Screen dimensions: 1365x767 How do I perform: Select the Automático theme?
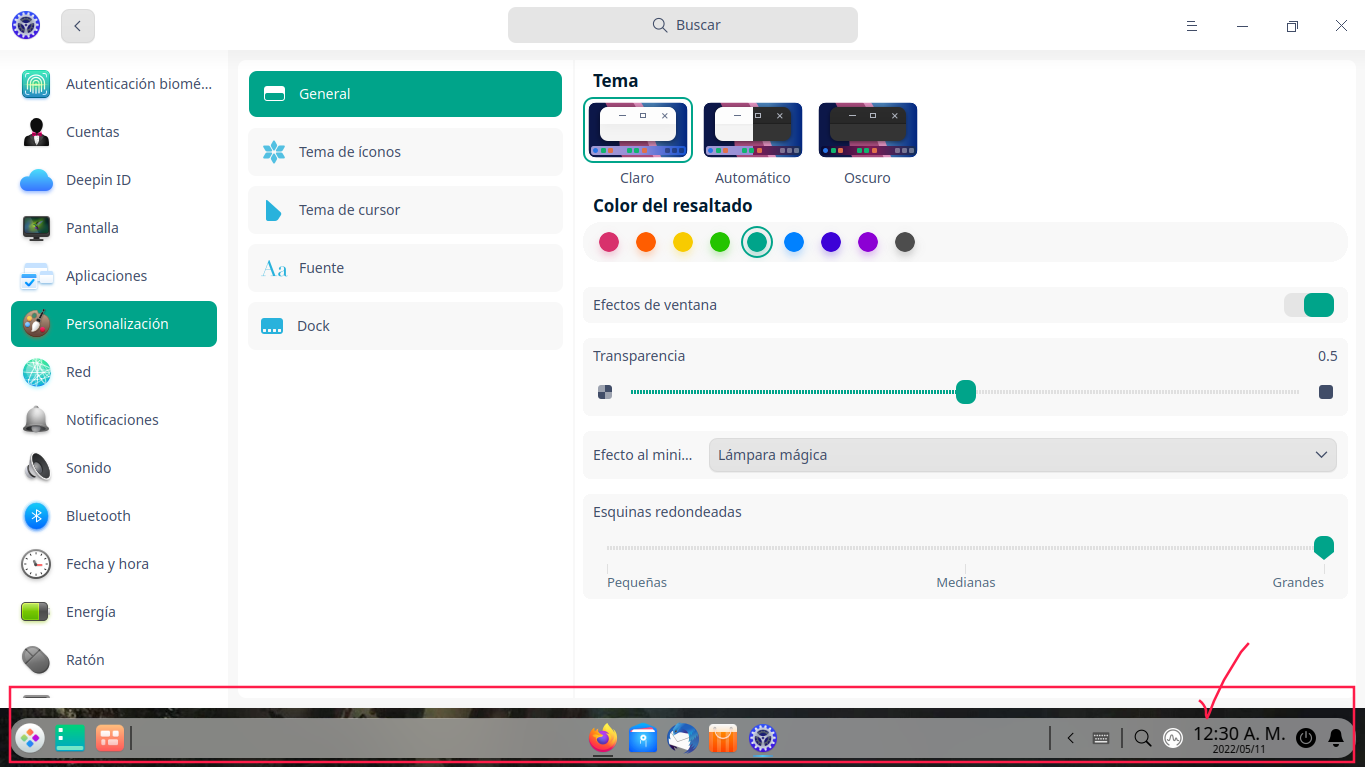(x=753, y=130)
